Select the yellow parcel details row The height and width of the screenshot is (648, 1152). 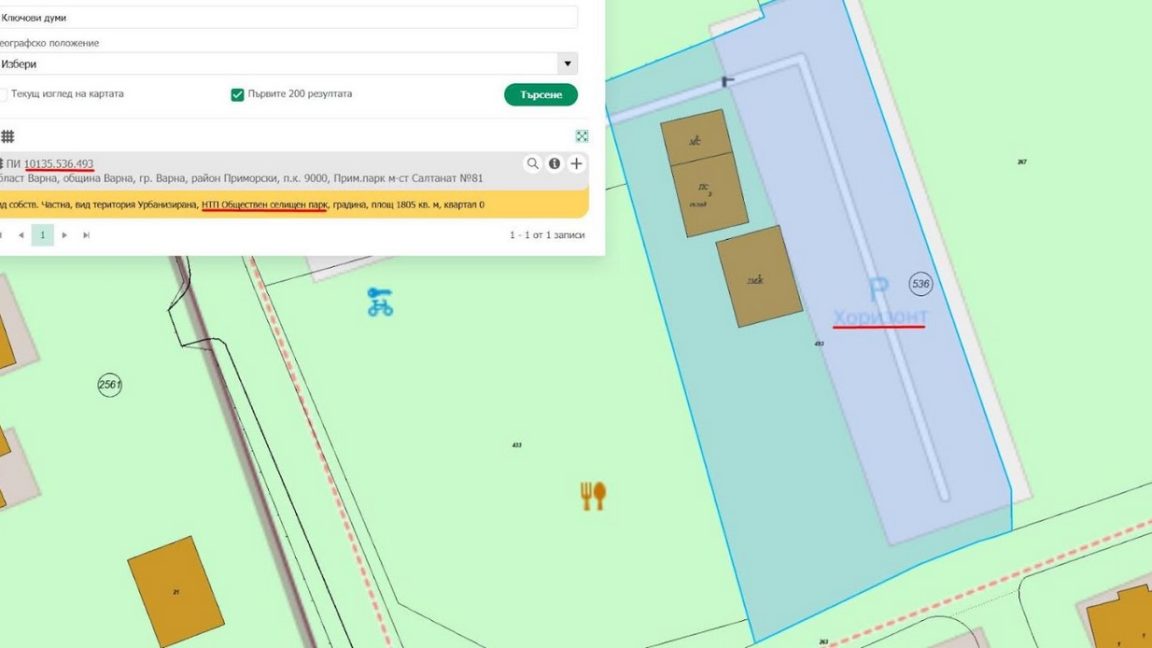click(x=290, y=205)
